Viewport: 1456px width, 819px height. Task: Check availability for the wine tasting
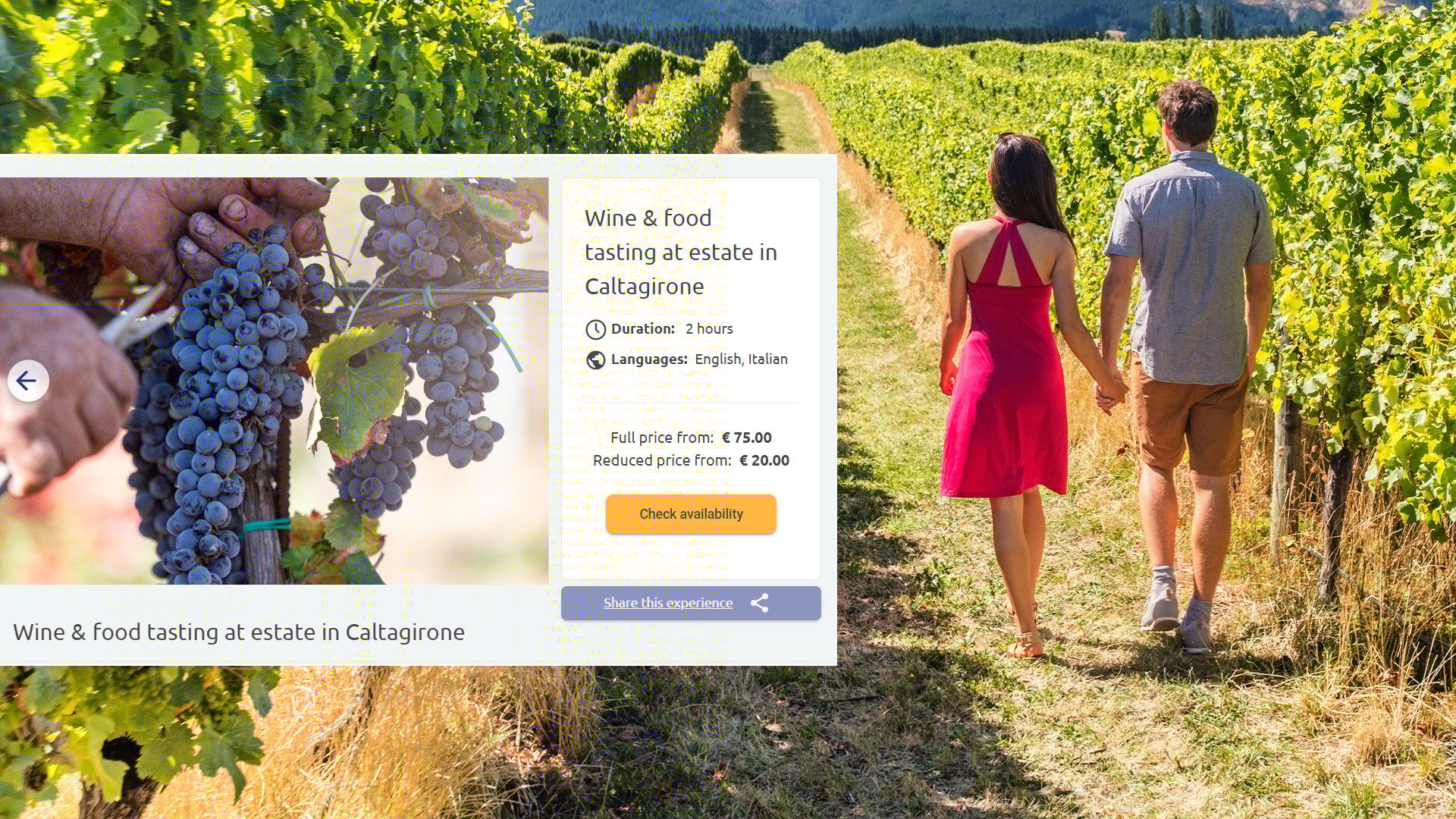[691, 514]
